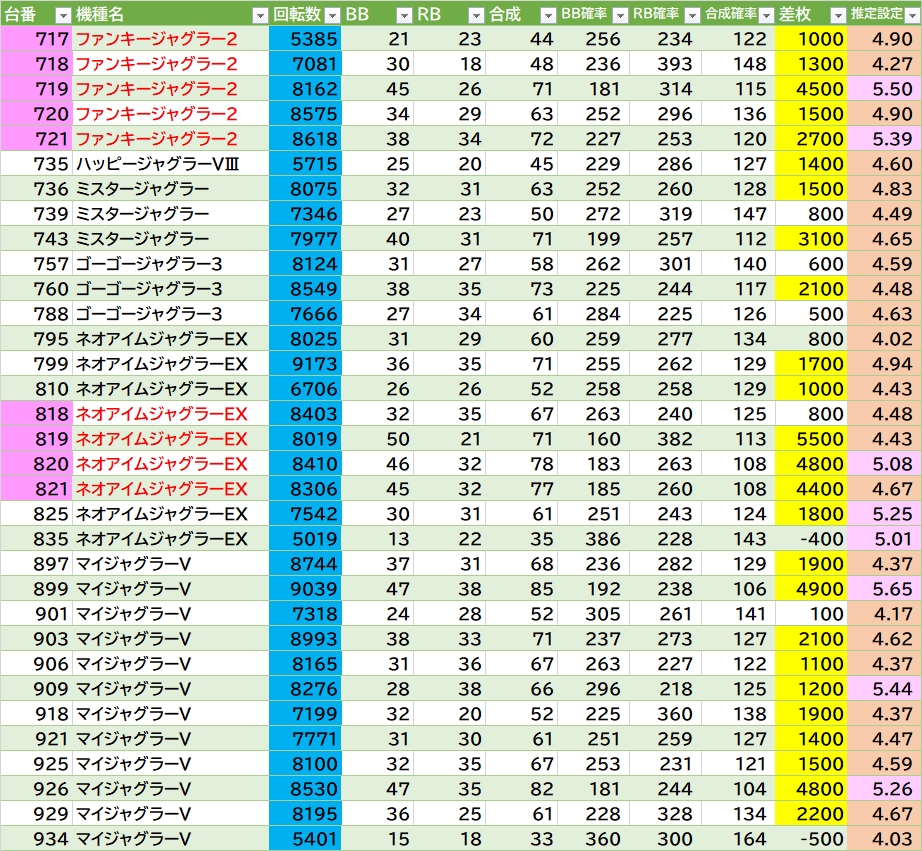922x851 pixels.
Task: Open the 台番 column filter dropdown
Action: click(62, 15)
